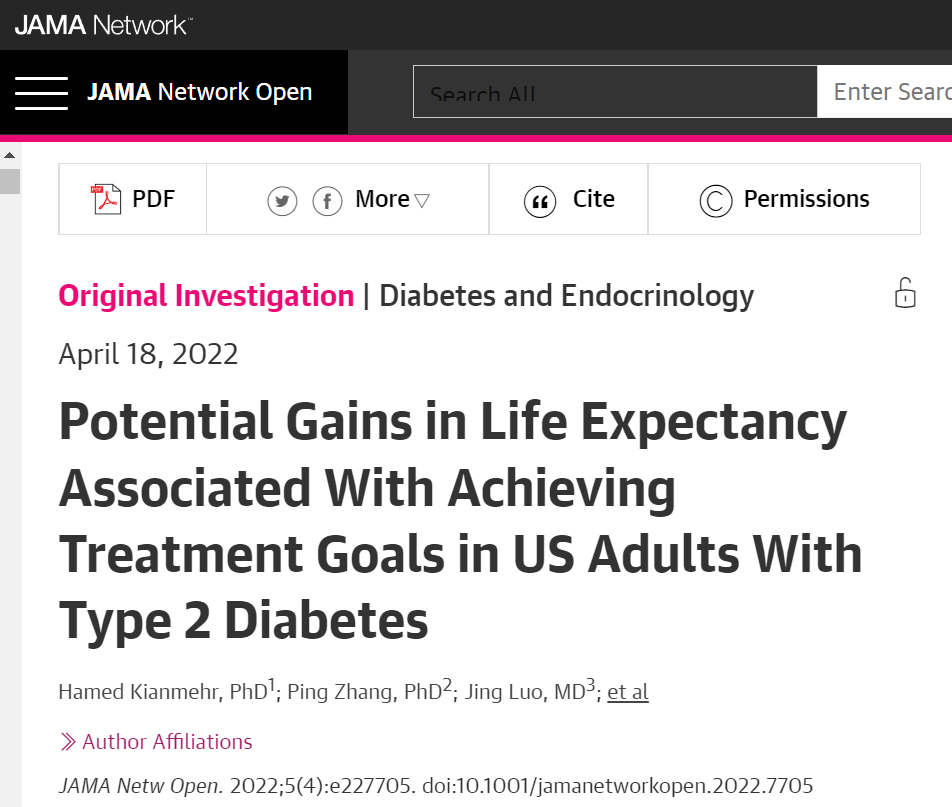
Task: Open the JAMA Network Open homepage link
Action: click(x=199, y=92)
